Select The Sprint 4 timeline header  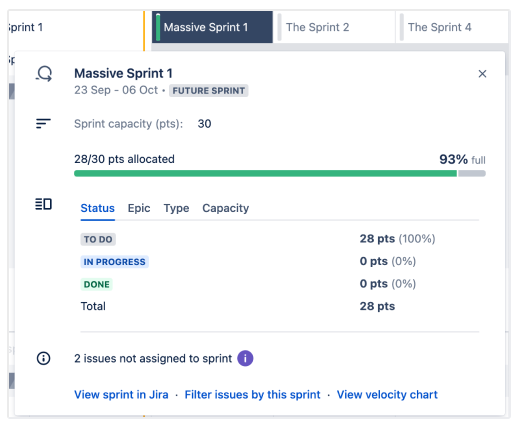tap(452, 27)
